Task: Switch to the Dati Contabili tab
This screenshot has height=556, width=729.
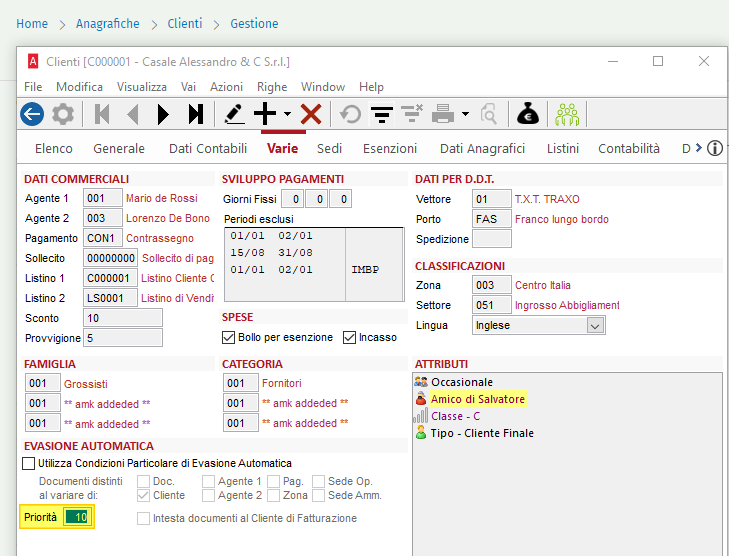Action: tap(208, 149)
